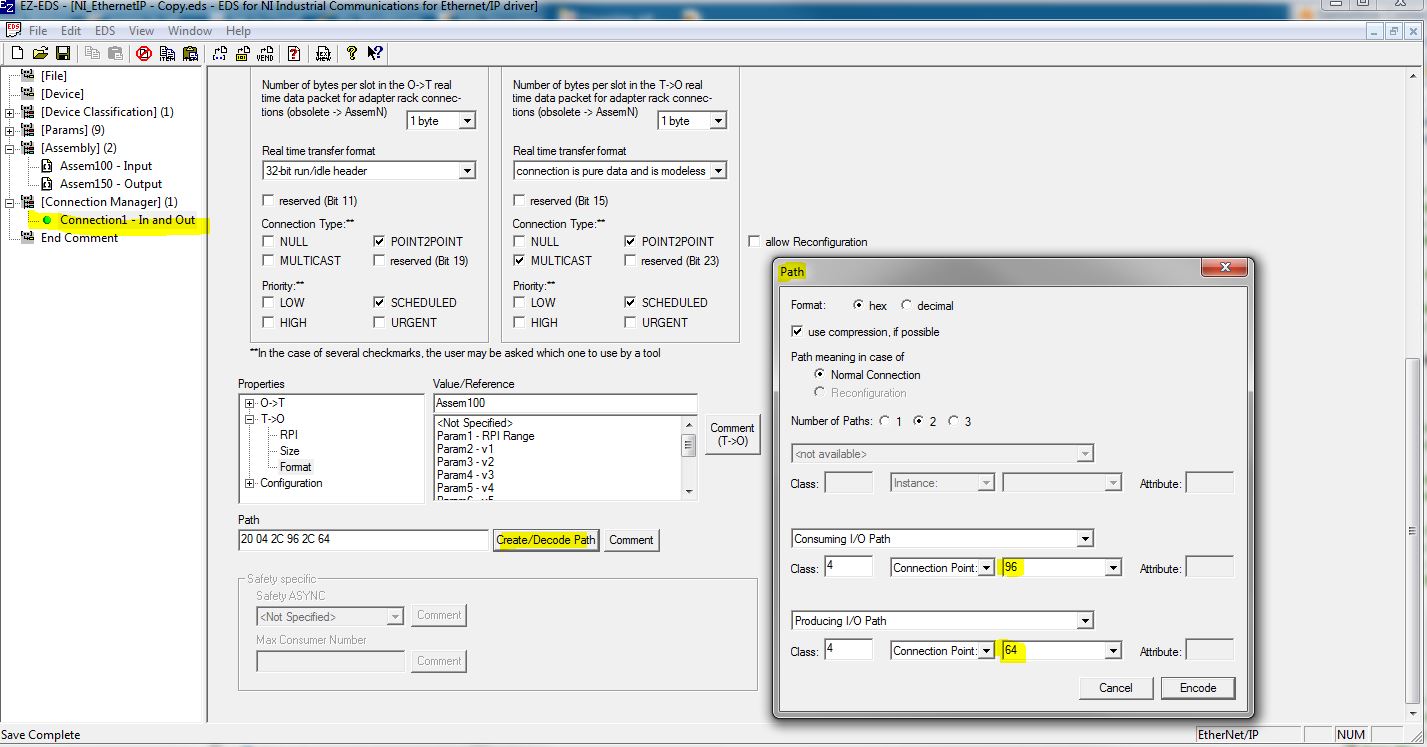Select the End Comment tree node
Screen dimensions: 1427x747
(x=79, y=238)
